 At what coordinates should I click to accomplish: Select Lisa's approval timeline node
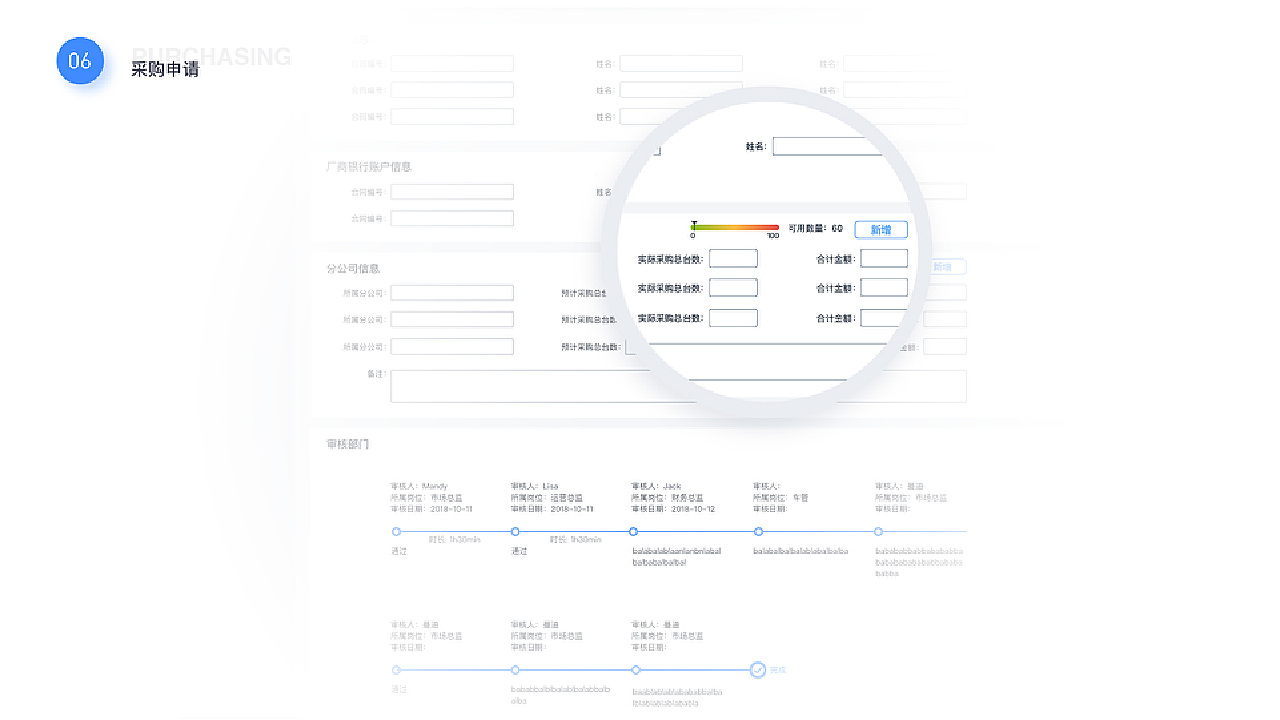coord(515,532)
